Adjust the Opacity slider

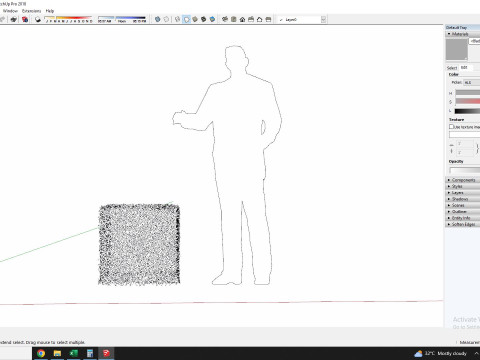click(x=465, y=170)
